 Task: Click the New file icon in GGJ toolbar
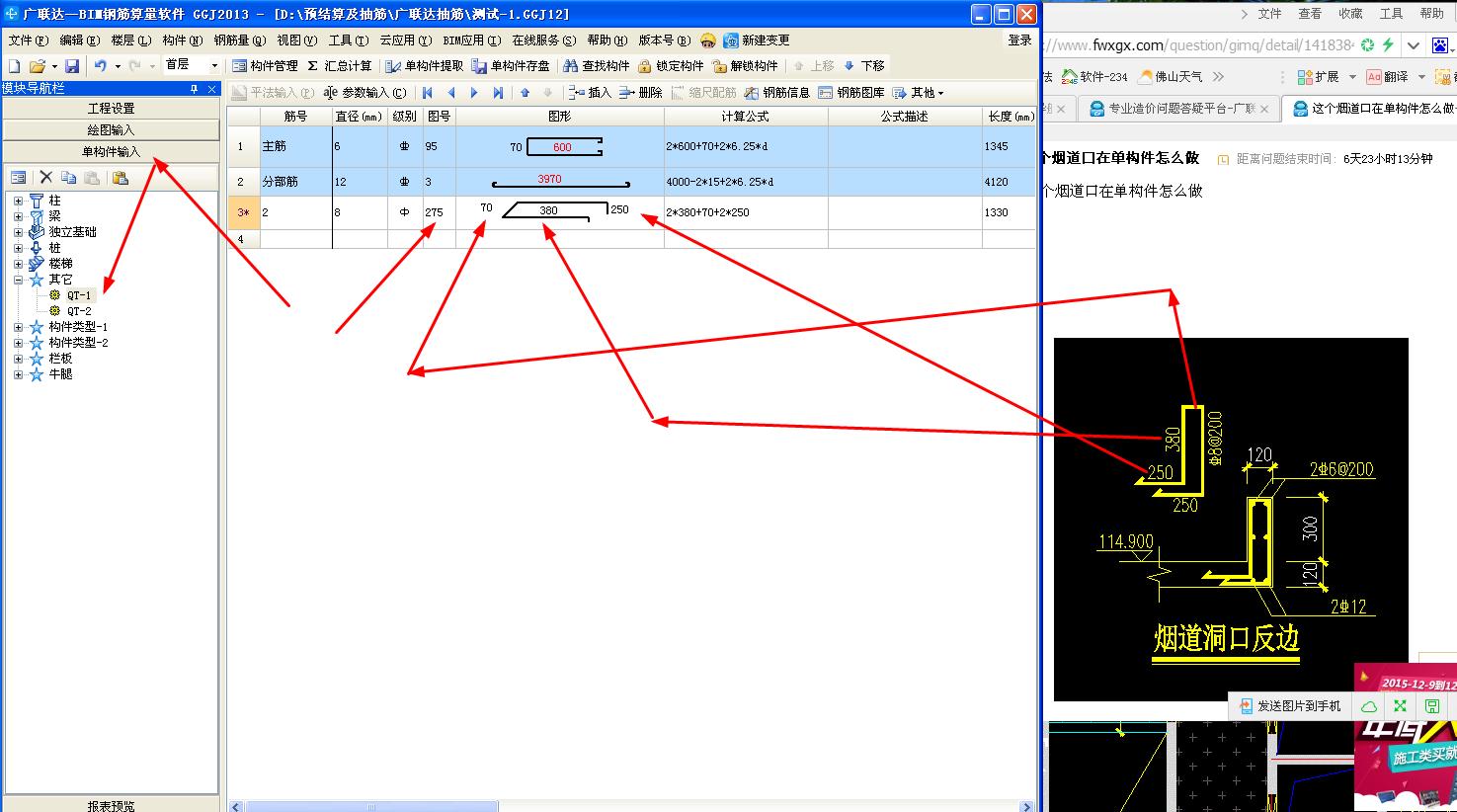click(x=14, y=65)
